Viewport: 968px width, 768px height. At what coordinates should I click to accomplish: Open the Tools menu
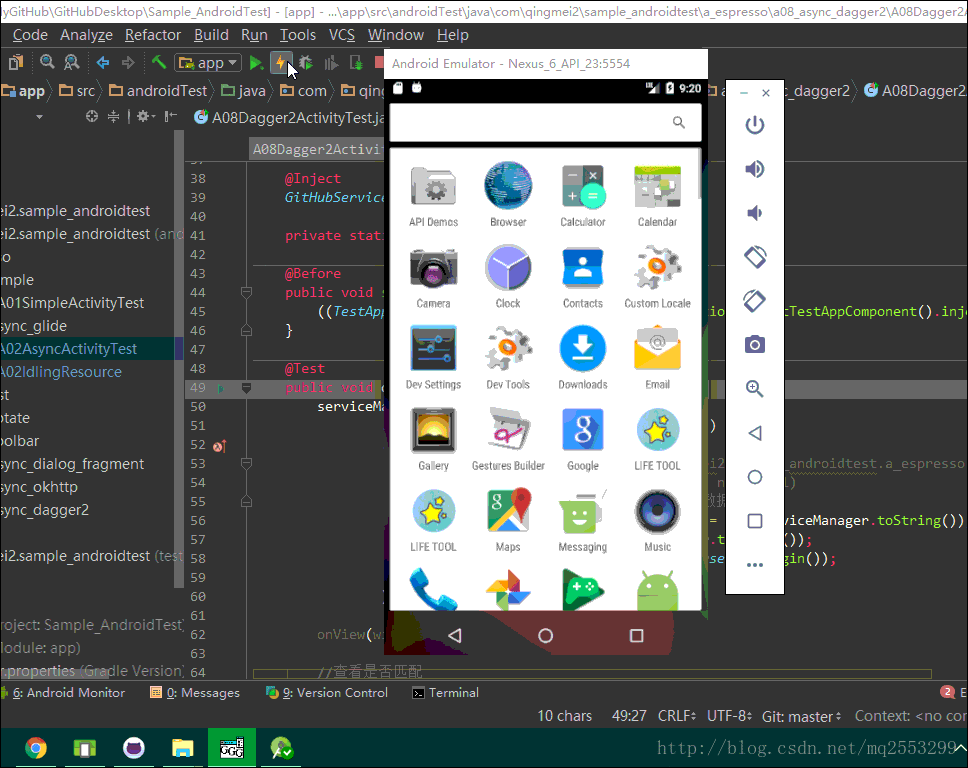(x=298, y=35)
